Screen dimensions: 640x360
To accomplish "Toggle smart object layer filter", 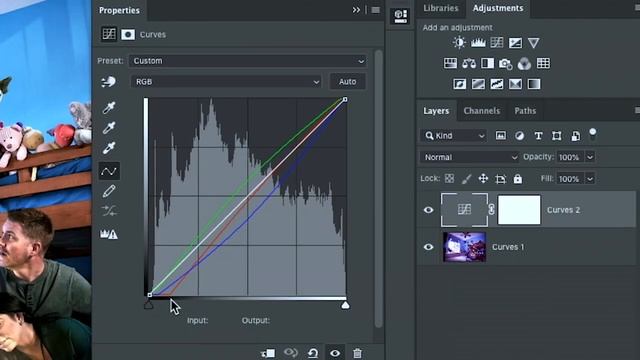I will click(576, 136).
